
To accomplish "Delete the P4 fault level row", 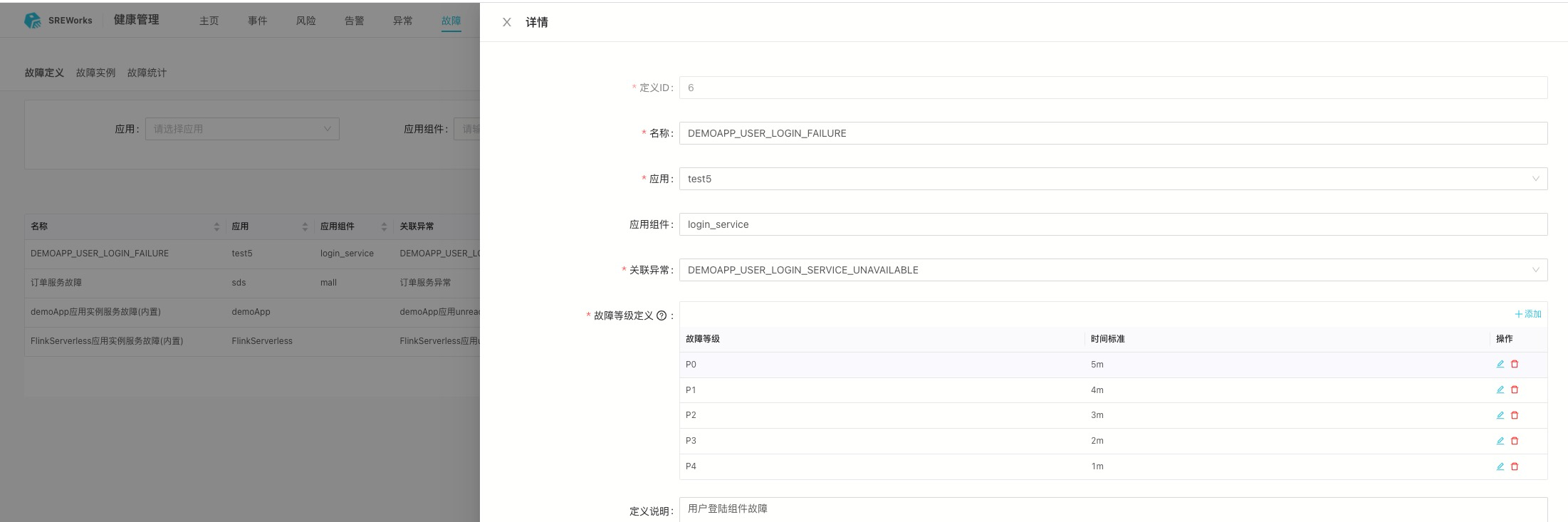I will tap(1515, 466).
